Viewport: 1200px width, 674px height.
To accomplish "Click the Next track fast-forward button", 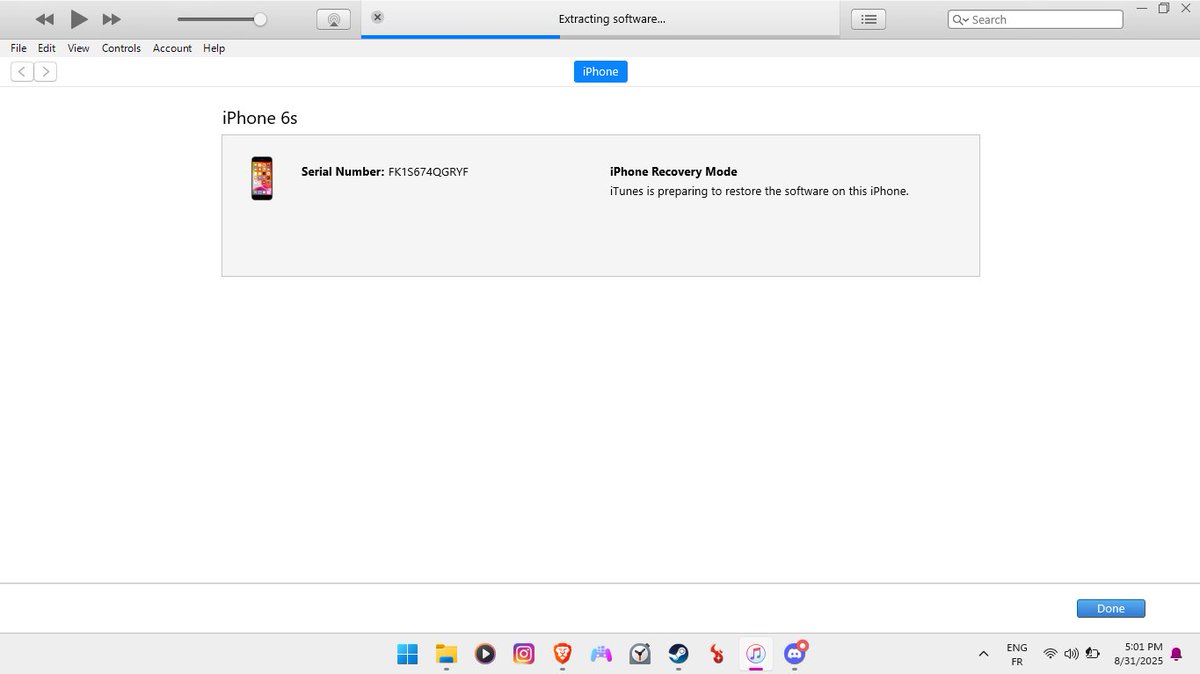I will coord(112,19).
